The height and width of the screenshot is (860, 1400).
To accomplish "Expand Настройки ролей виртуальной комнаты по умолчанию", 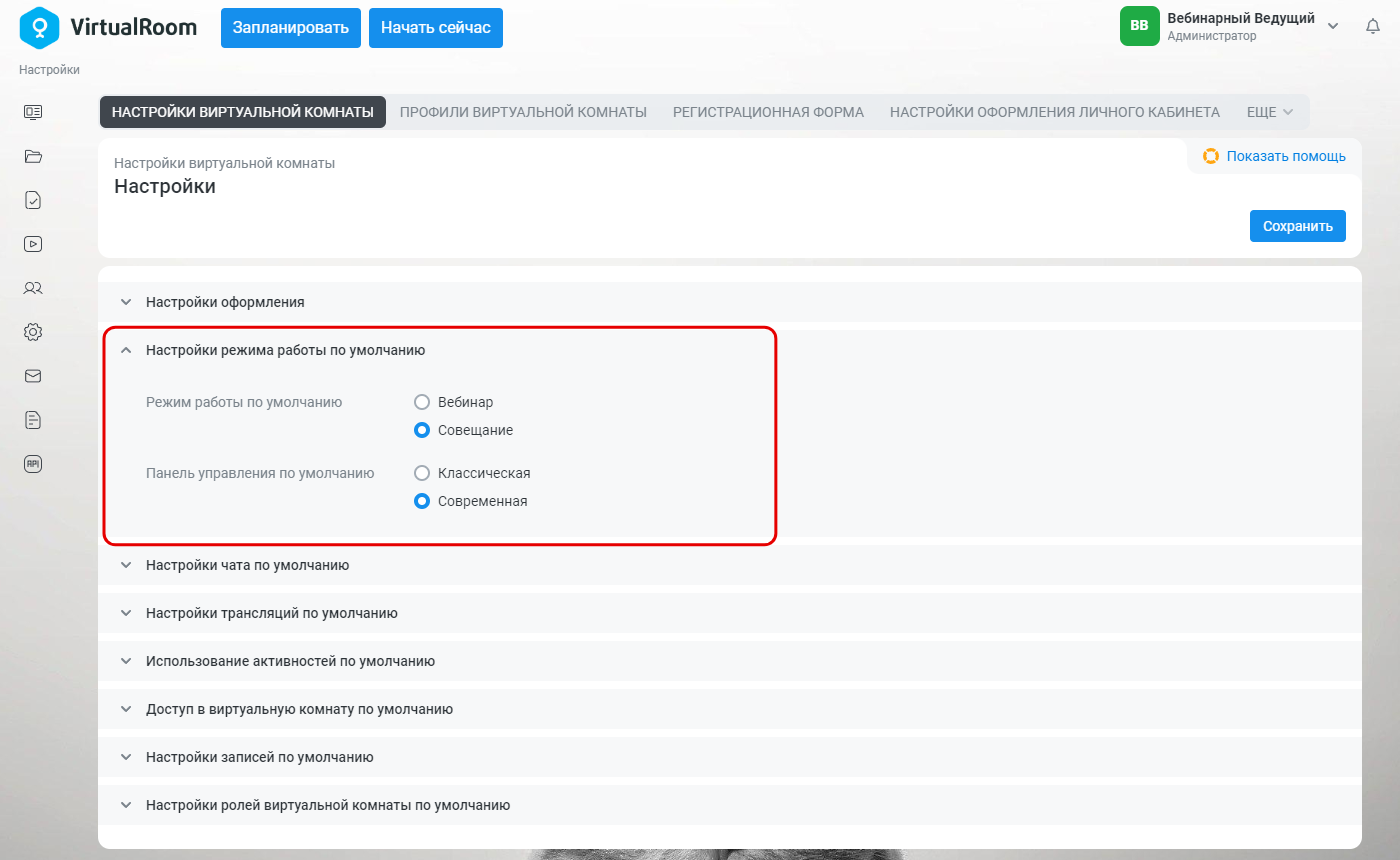I will 730,805.
